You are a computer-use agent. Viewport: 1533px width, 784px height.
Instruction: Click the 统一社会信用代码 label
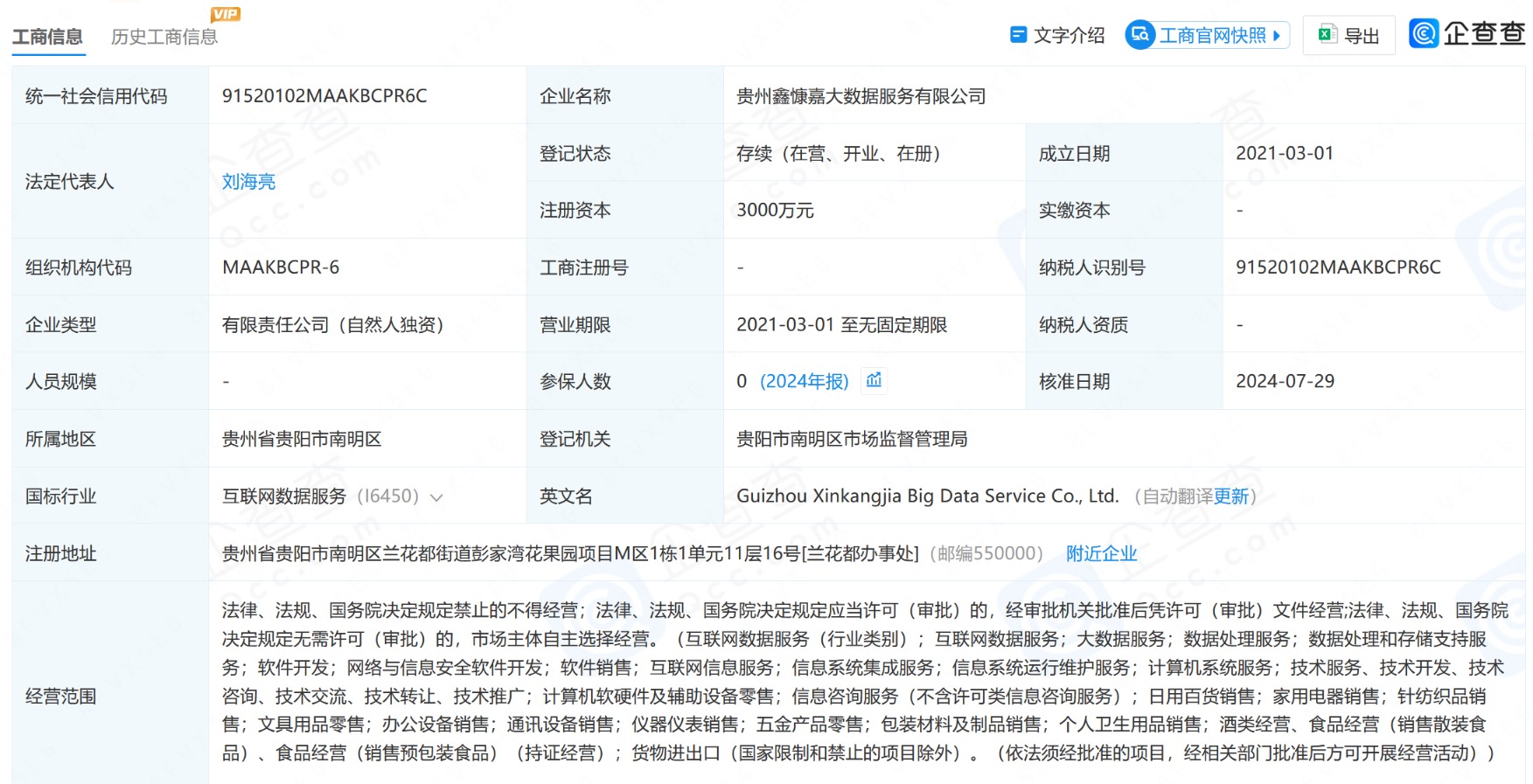[96, 96]
